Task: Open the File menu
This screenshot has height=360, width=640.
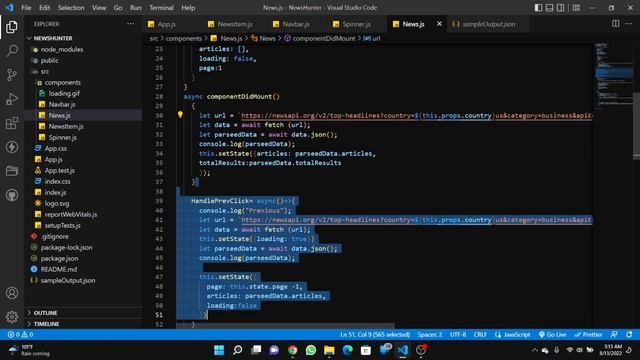Action: point(26,7)
